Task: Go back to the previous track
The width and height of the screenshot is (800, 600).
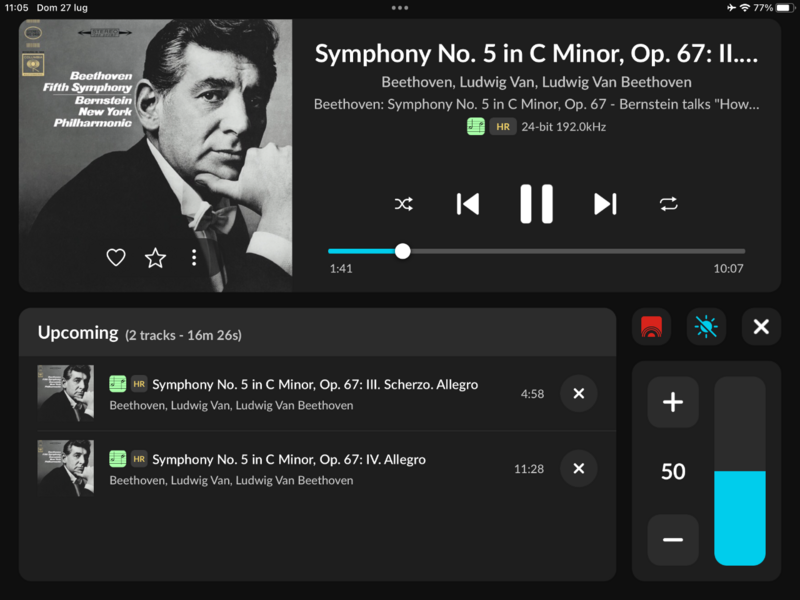Action: click(x=467, y=204)
